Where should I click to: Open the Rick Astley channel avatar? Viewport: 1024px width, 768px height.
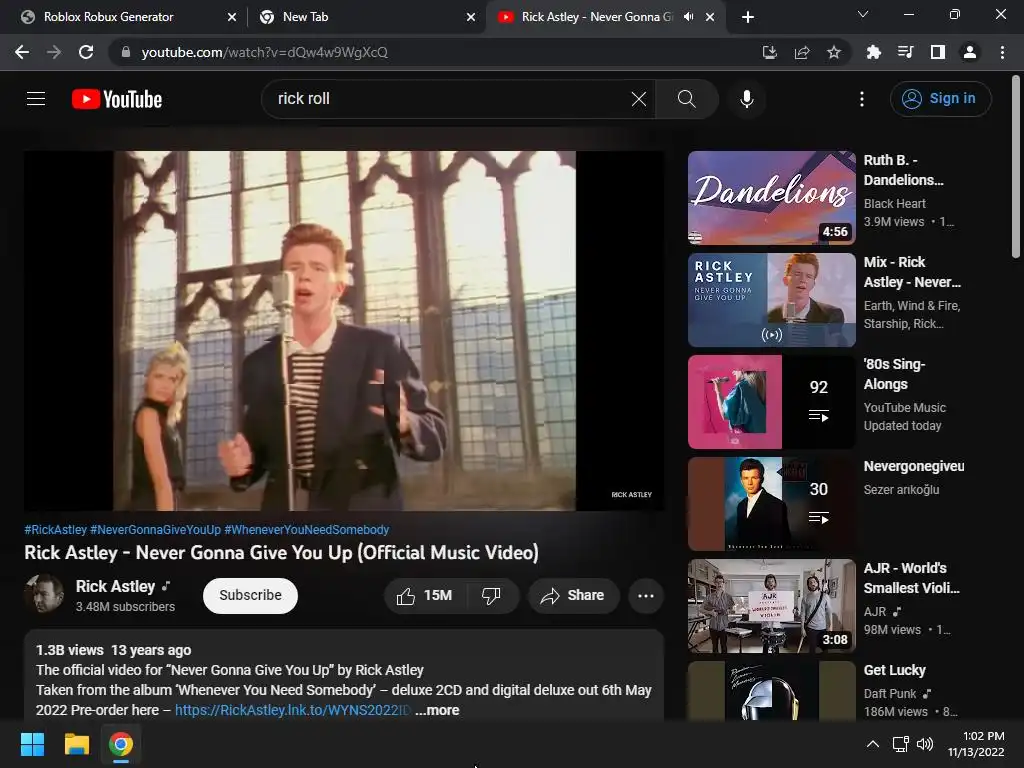[x=44, y=594]
